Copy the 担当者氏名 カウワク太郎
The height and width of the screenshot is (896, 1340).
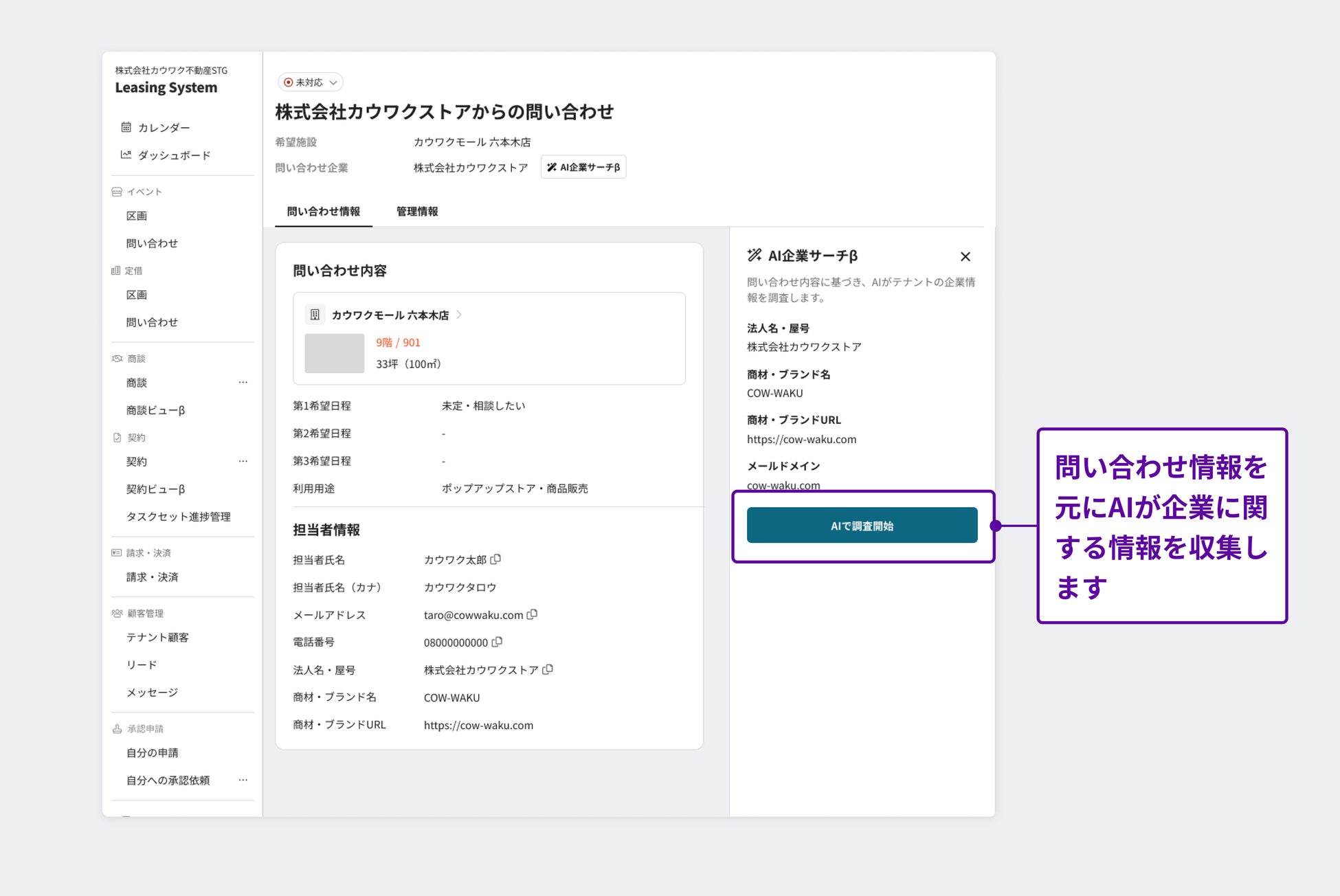tap(495, 559)
